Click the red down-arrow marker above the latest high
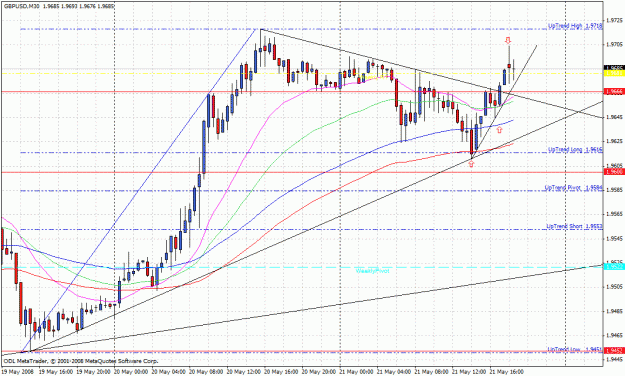The height and width of the screenshot is (376, 625). tap(508, 40)
